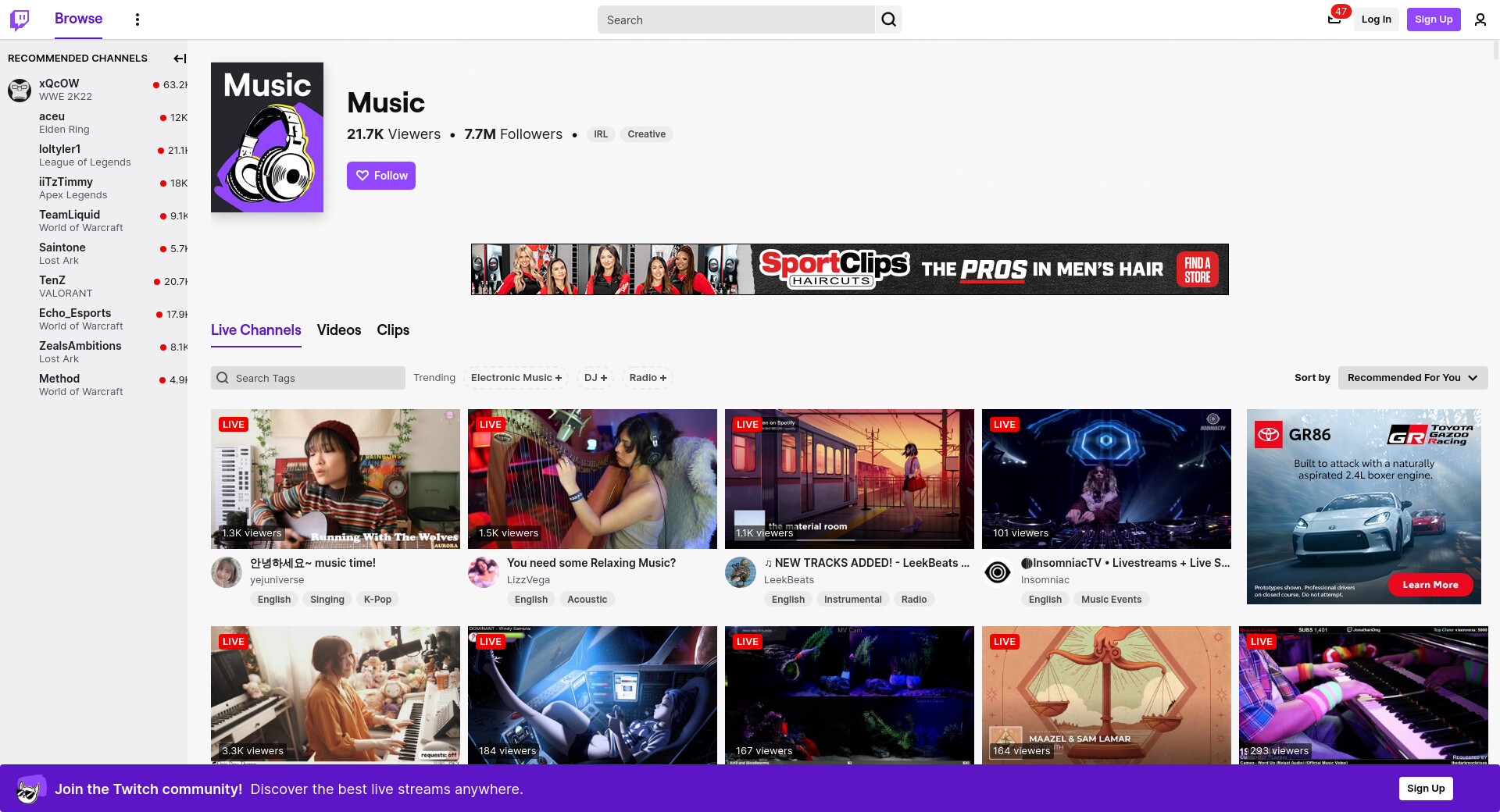Add the DJ tag filter
This screenshot has height=812, width=1500.
click(595, 378)
